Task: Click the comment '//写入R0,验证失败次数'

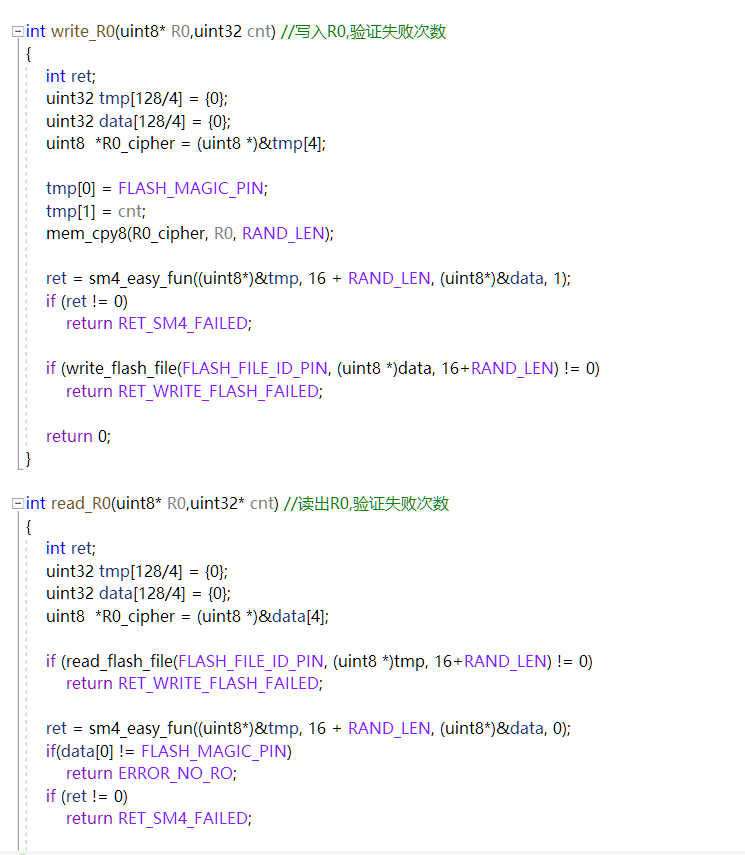Action: tap(363, 32)
